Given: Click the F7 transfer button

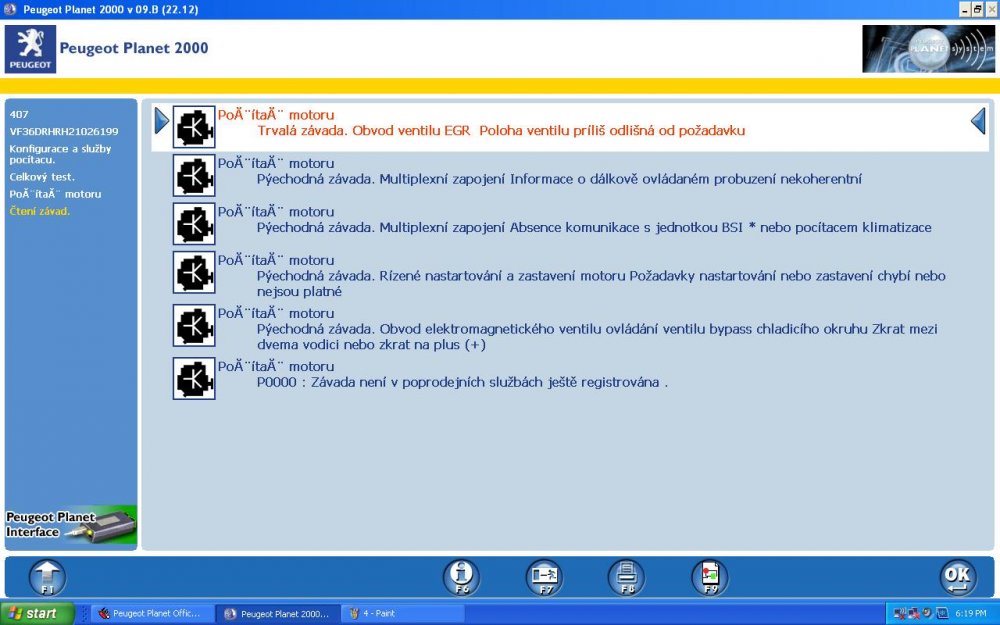Looking at the screenshot, I should [x=544, y=578].
